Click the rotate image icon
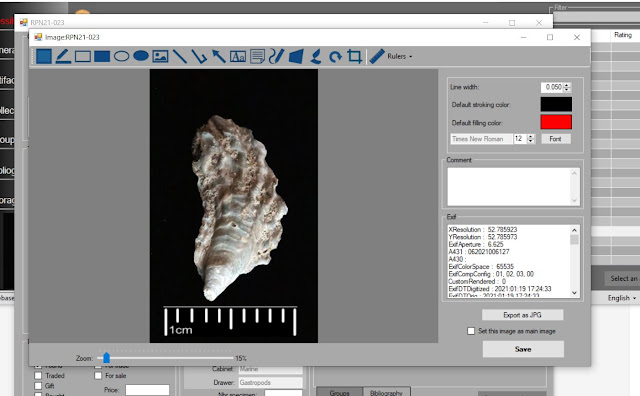Screen dimensions: 640x396 [335, 56]
